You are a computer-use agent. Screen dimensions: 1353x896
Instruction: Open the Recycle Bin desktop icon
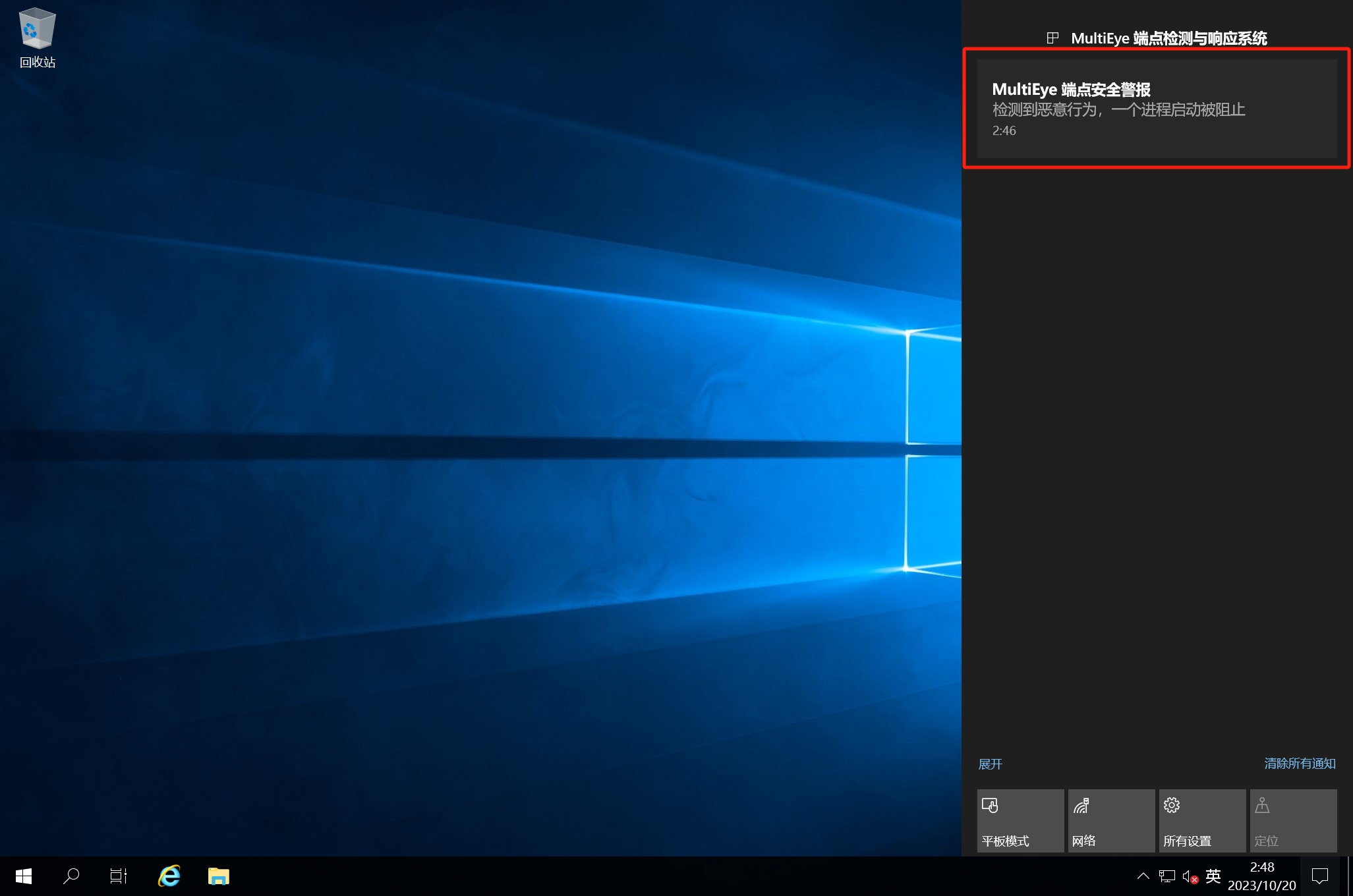(x=37, y=38)
